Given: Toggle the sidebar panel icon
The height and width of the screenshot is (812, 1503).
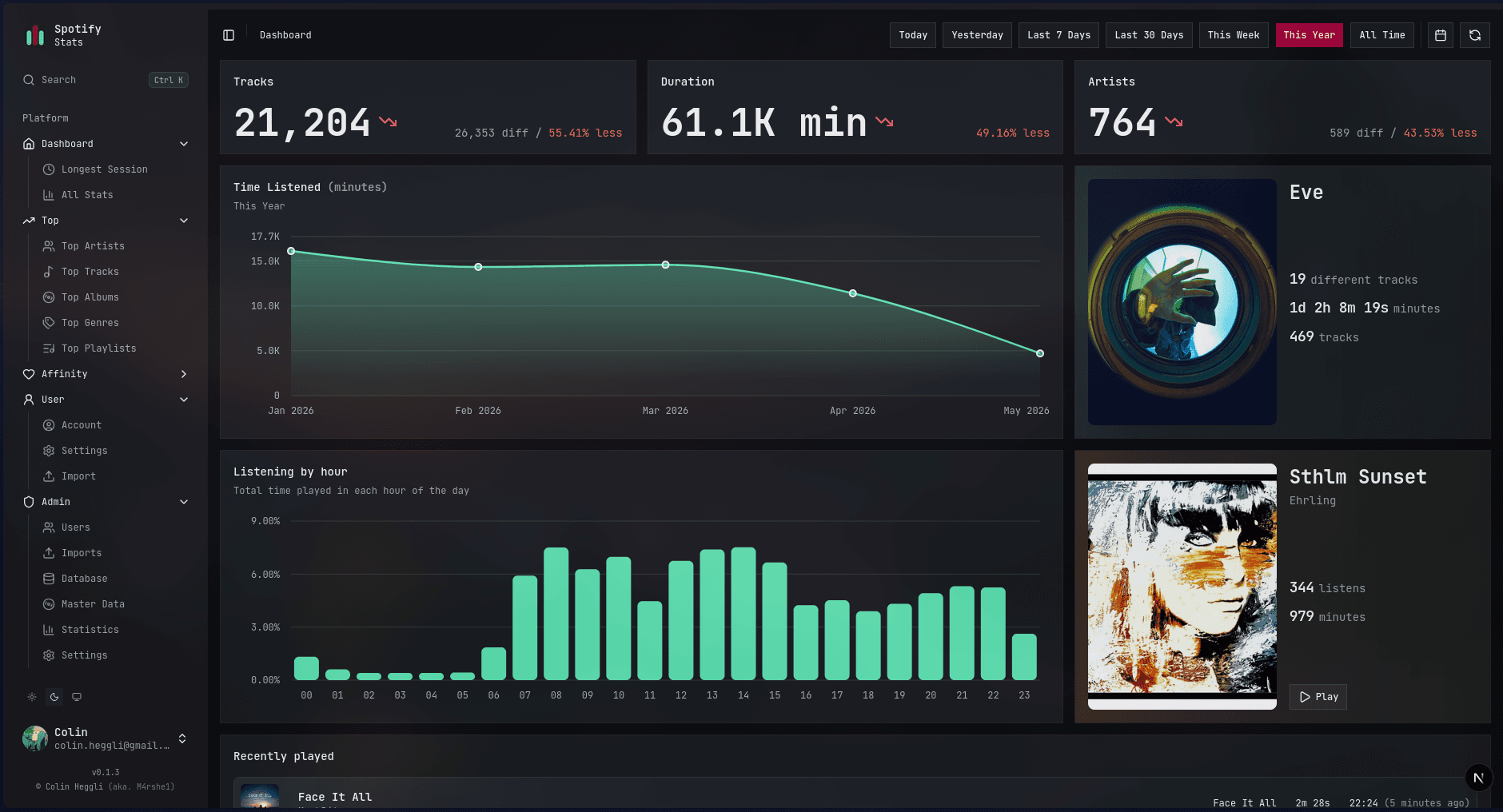Looking at the screenshot, I should click(x=229, y=35).
